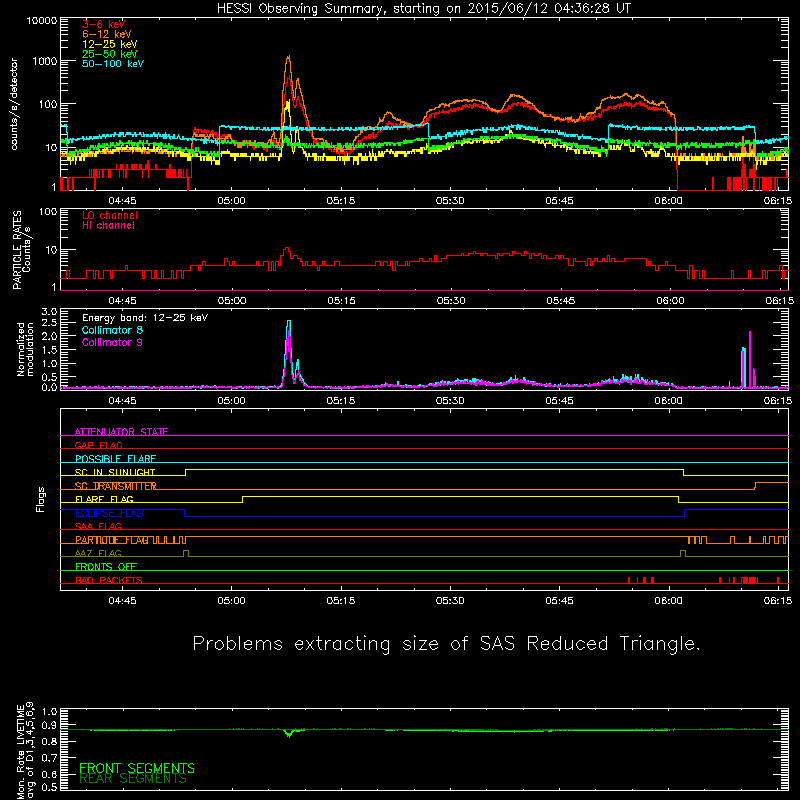The width and height of the screenshot is (800, 800).
Task: Click the REAR SEGMENTS legend label
Action: pyautogui.click(x=133, y=779)
